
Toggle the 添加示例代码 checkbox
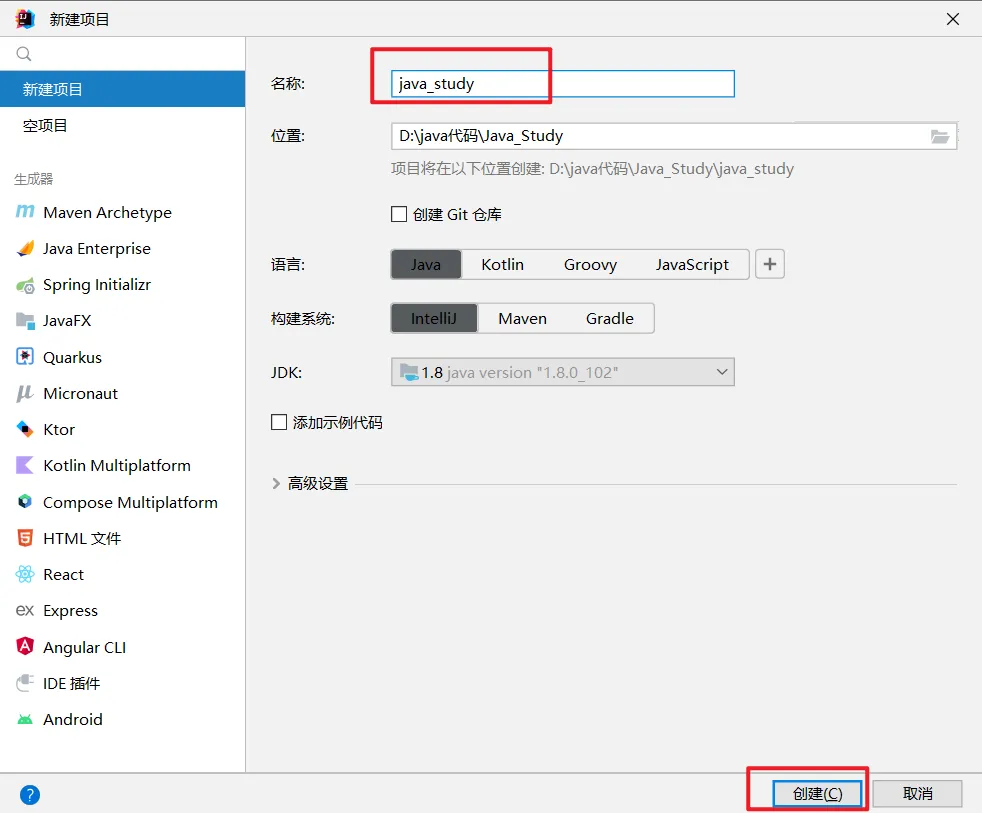279,422
